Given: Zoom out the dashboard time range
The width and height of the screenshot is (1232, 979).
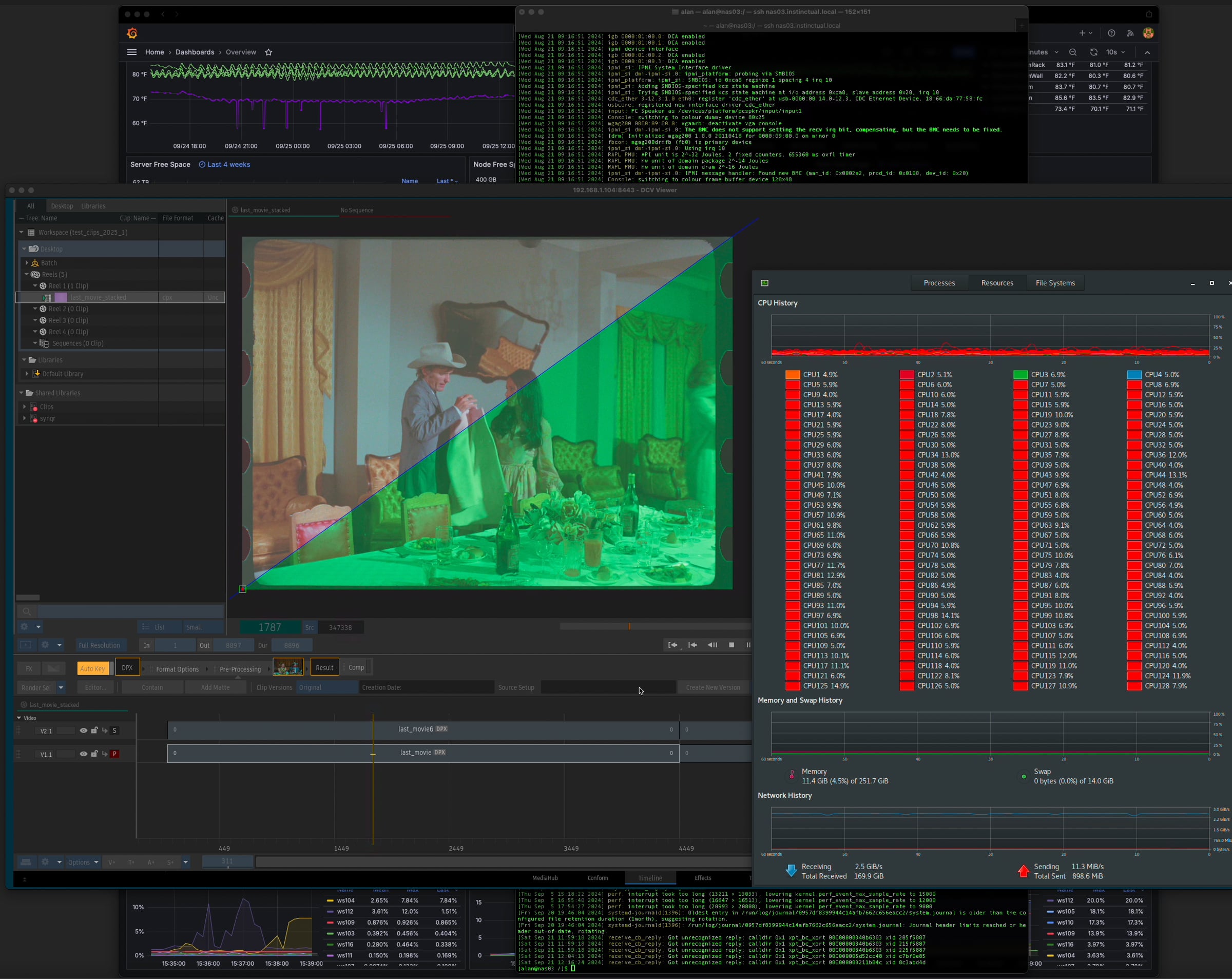Looking at the screenshot, I should [1072, 52].
